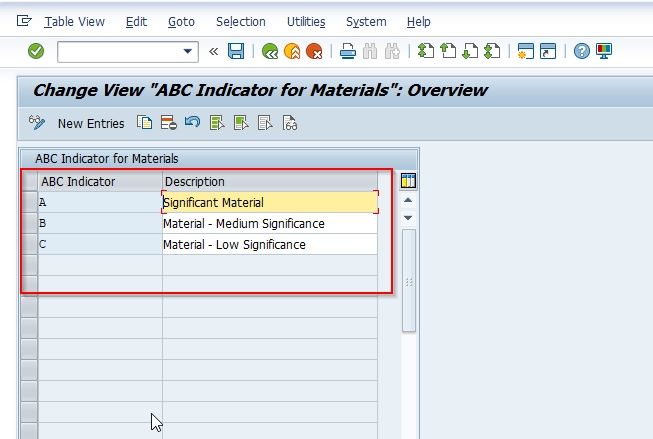This screenshot has height=439, width=653.
Task: Click the Undo change arrow icon
Action: [192, 122]
